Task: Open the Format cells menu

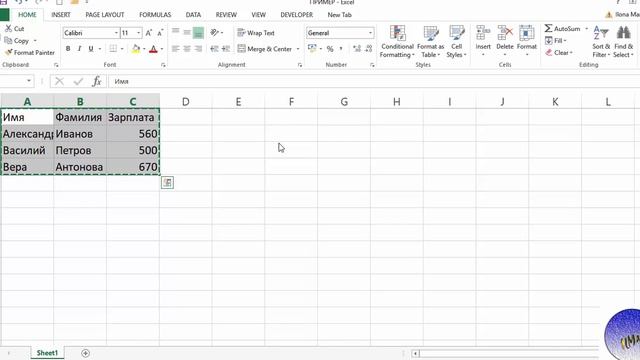Action: [x=527, y=41]
